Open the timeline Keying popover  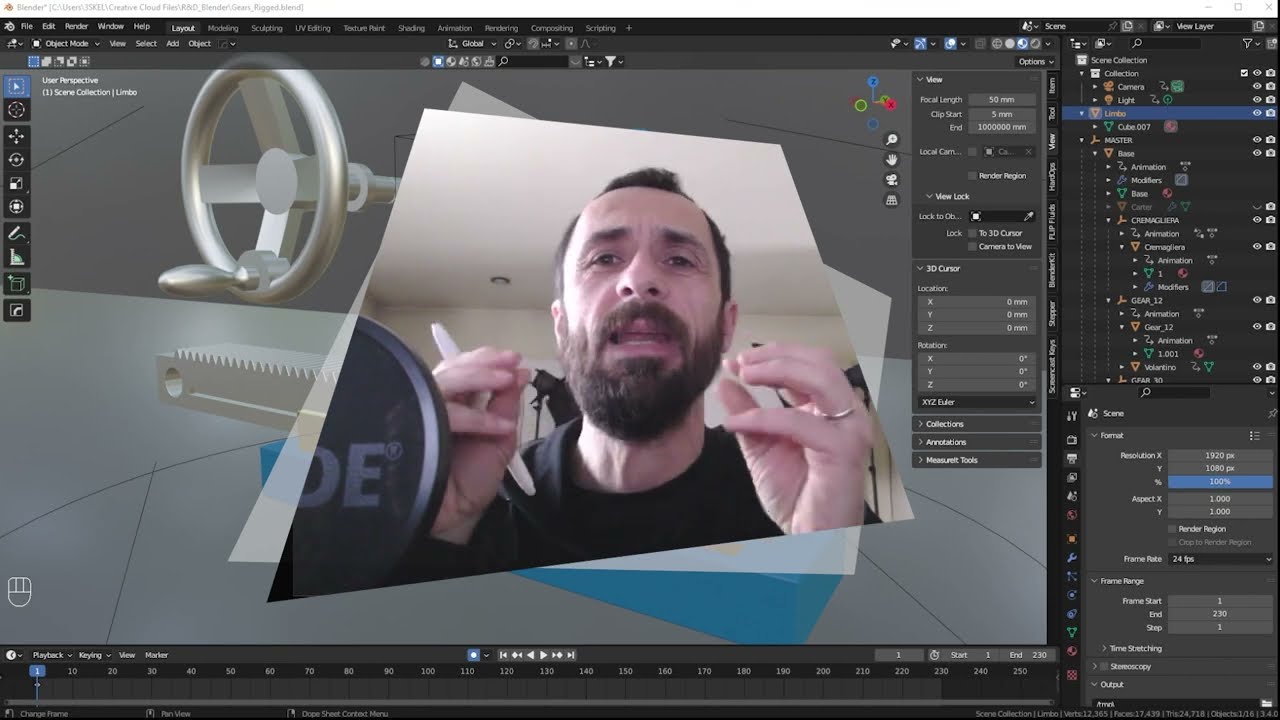[x=93, y=655]
